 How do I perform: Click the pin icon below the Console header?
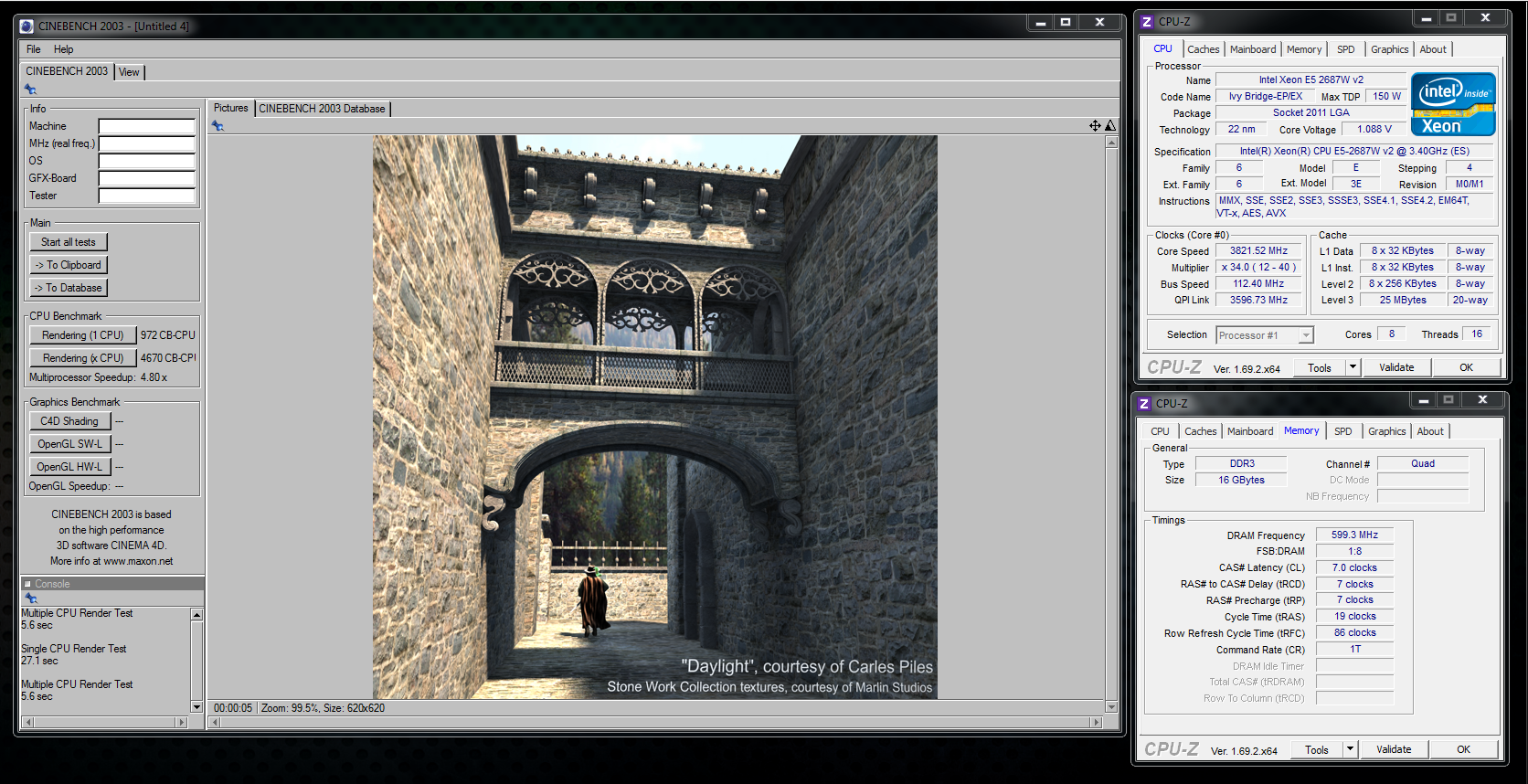30,599
